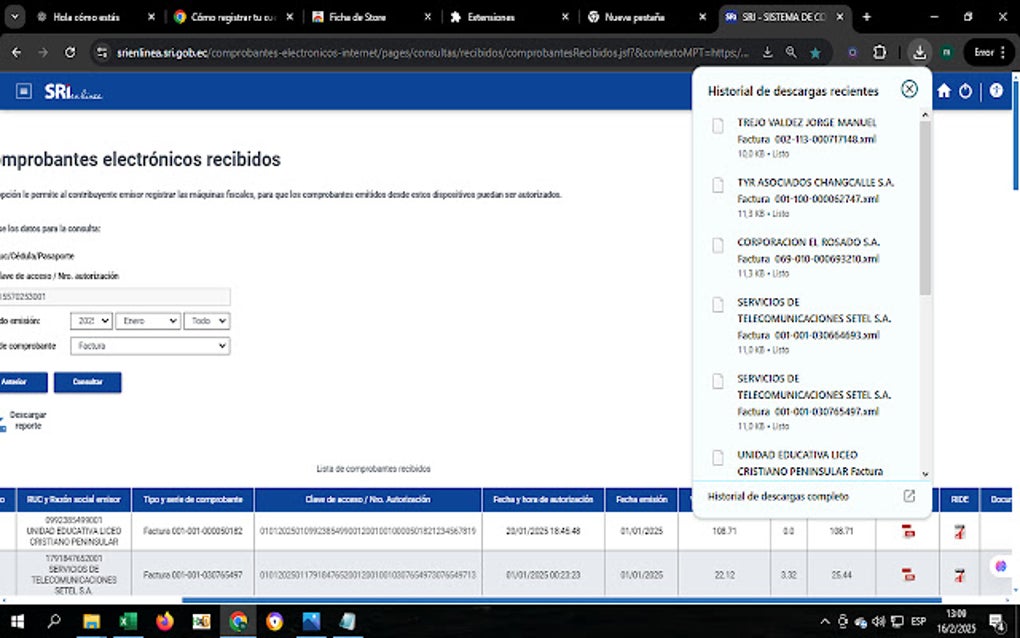Select the Clave de acceso input field
The image size is (1020, 638).
coord(115,296)
